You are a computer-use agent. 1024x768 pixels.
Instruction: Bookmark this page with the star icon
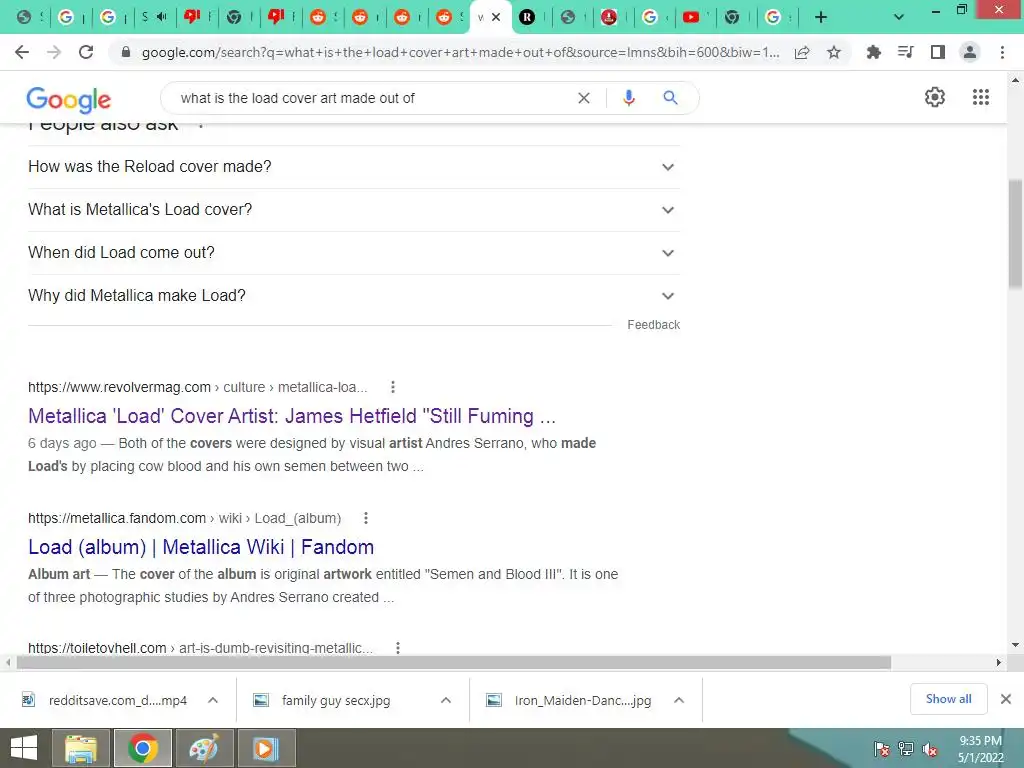point(834,52)
